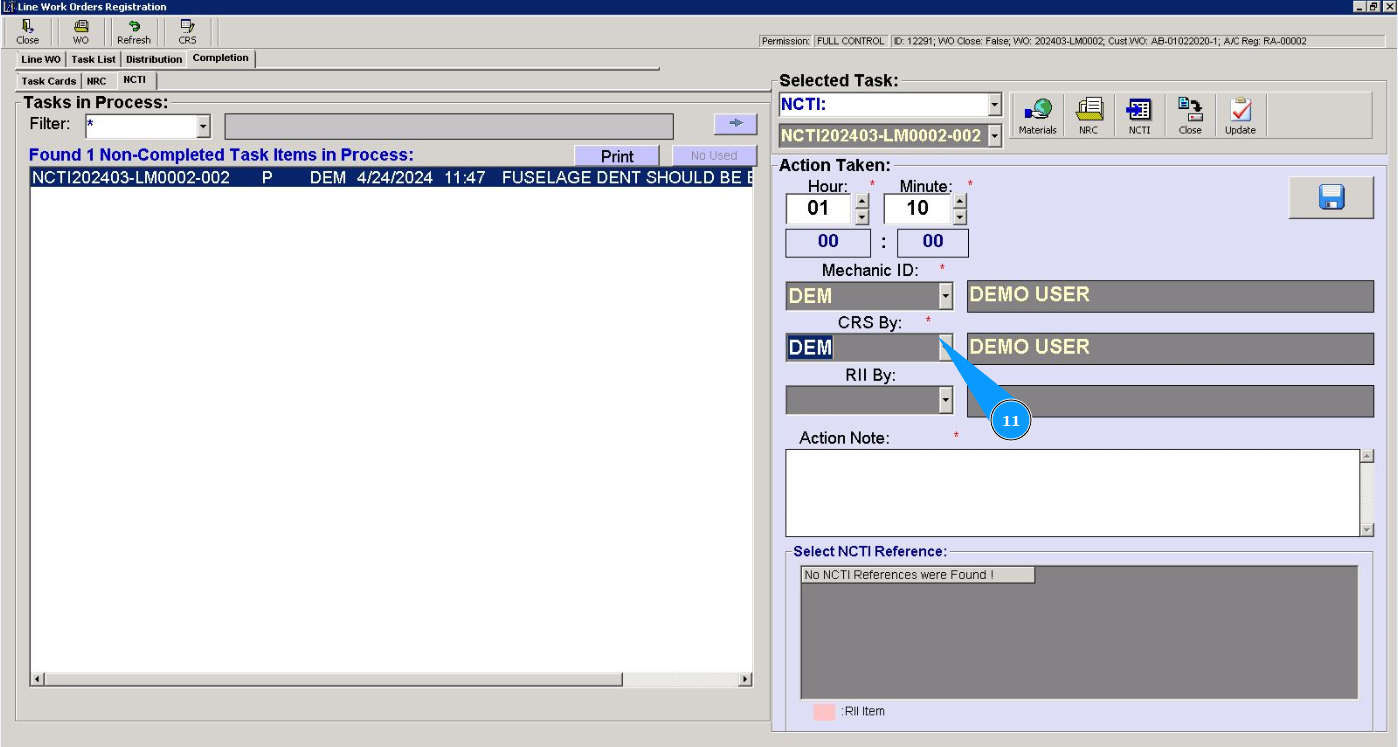
Task: Open the RII By dropdown
Action: (946, 401)
